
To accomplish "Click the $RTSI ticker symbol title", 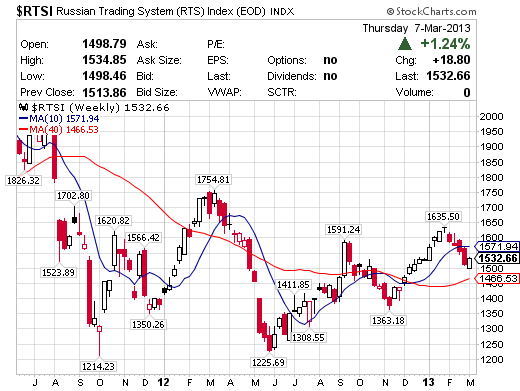I will (x=34, y=11).
